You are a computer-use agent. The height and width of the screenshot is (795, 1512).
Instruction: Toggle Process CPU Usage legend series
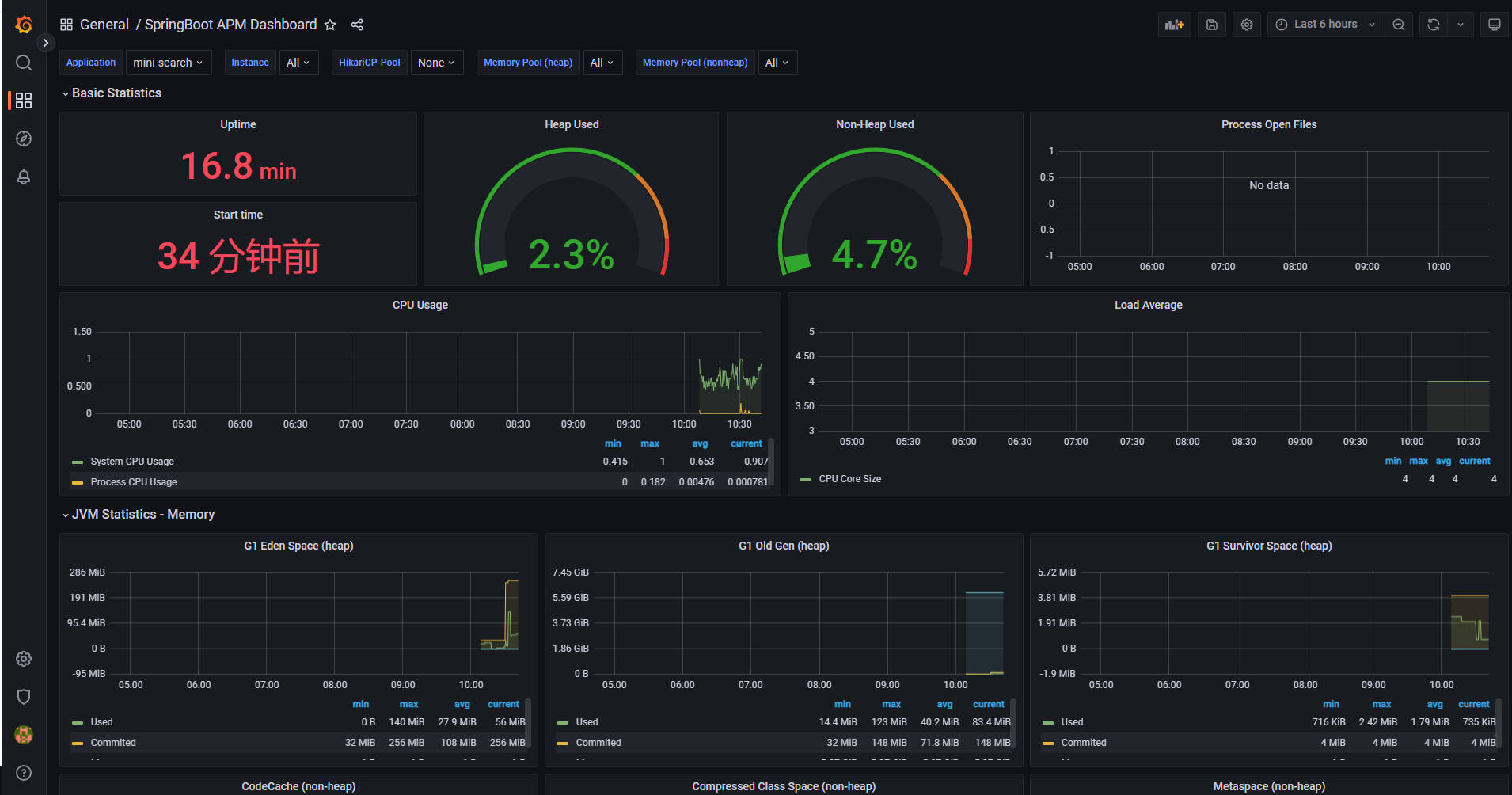pos(134,482)
